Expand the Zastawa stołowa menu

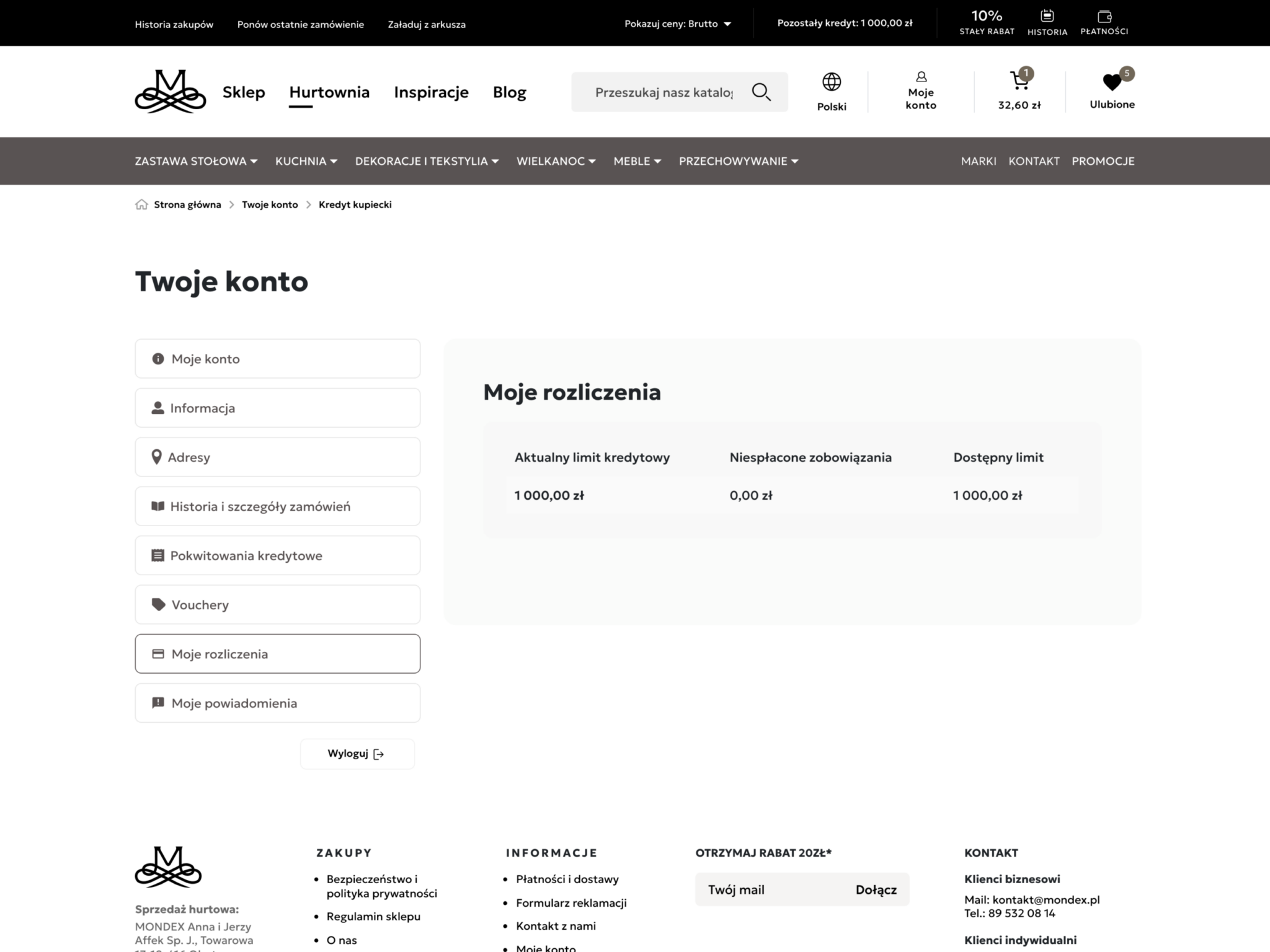196,161
